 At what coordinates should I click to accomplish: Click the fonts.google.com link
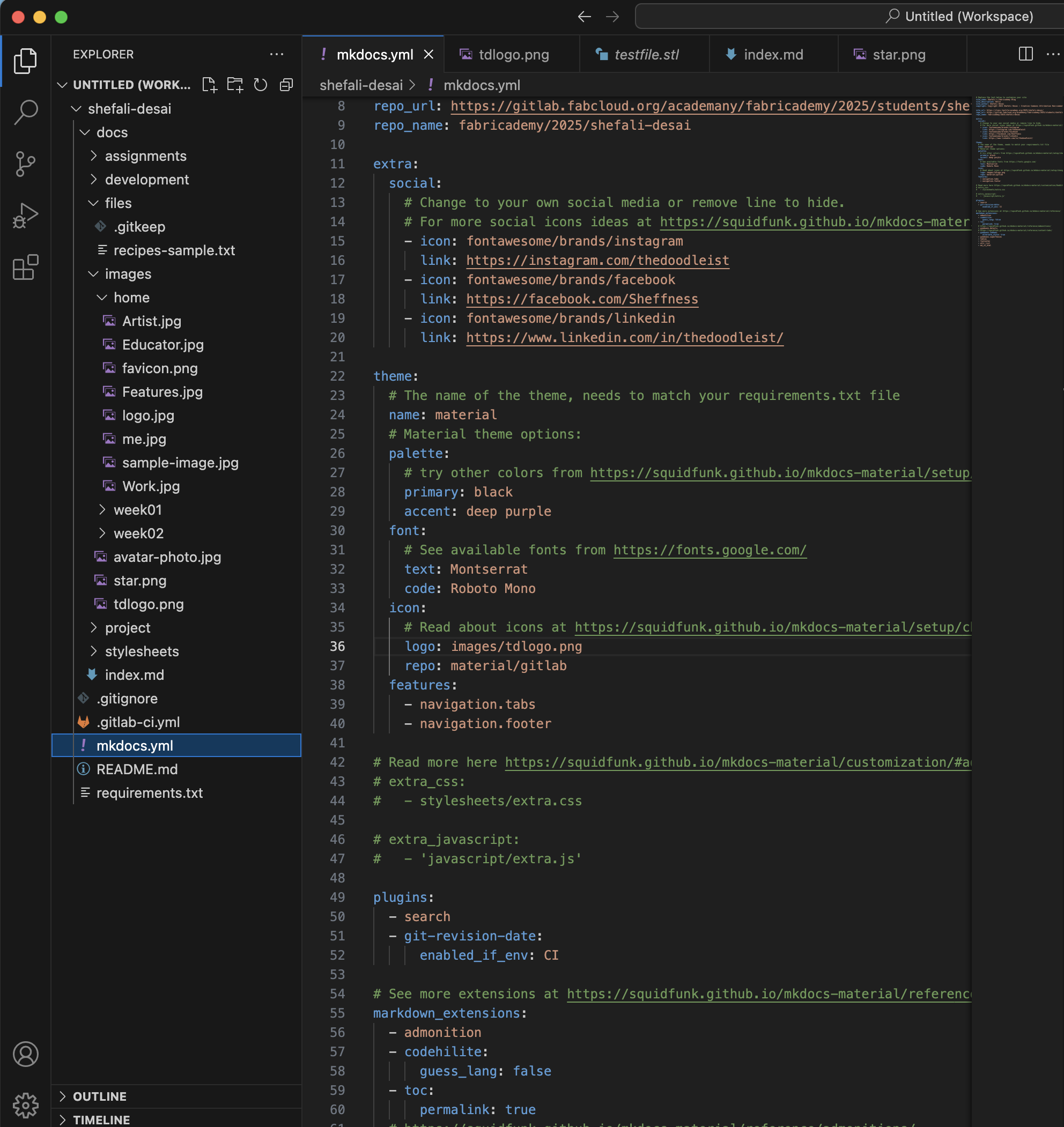pyautogui.click(x=710, y=550)
